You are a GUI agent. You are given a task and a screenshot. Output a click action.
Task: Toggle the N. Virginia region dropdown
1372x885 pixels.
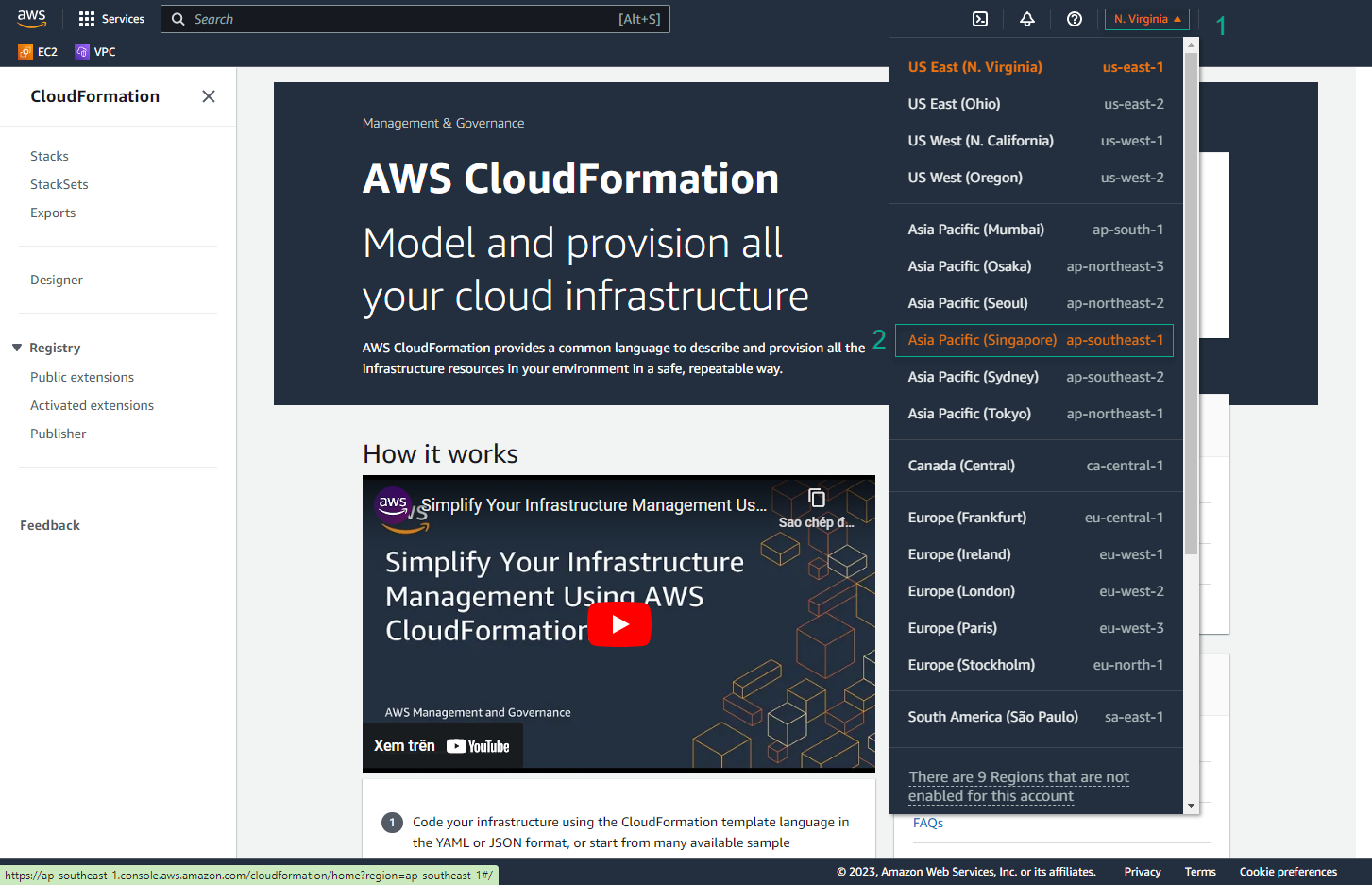[1146, 19]
